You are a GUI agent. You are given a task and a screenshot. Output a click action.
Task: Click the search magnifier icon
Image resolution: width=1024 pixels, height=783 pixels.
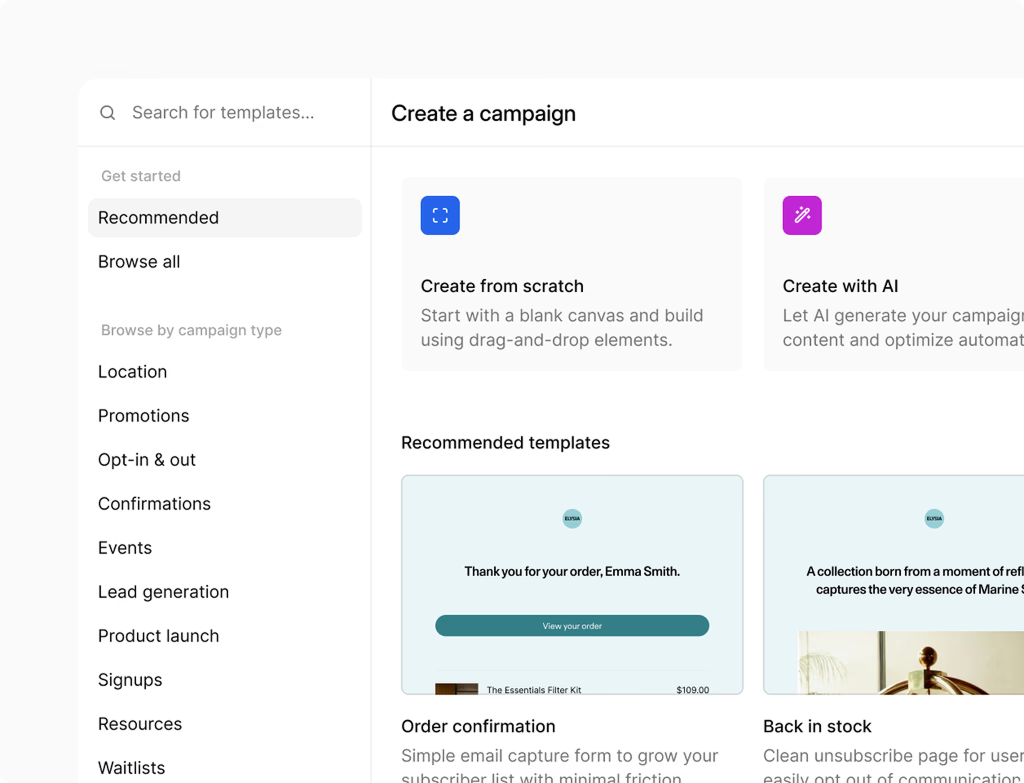coord(107,112)
